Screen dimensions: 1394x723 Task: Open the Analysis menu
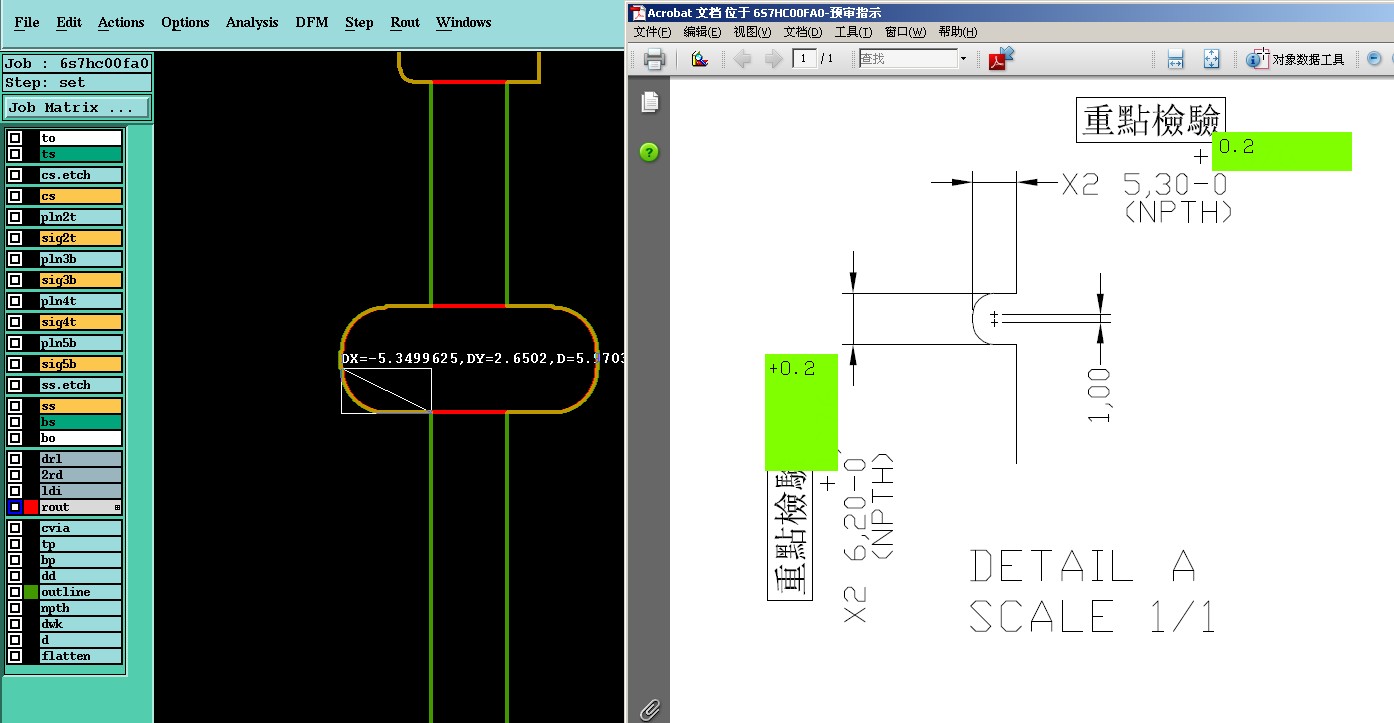click(252, 22)
